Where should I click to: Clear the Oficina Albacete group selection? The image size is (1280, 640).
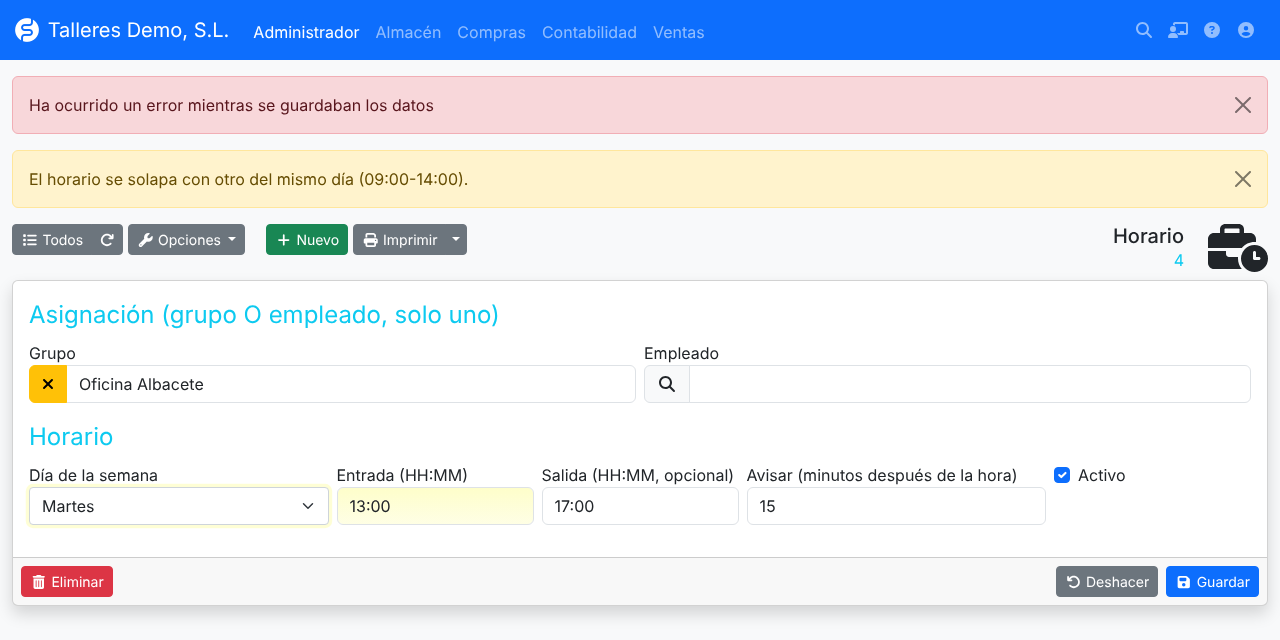pos(48,384)
